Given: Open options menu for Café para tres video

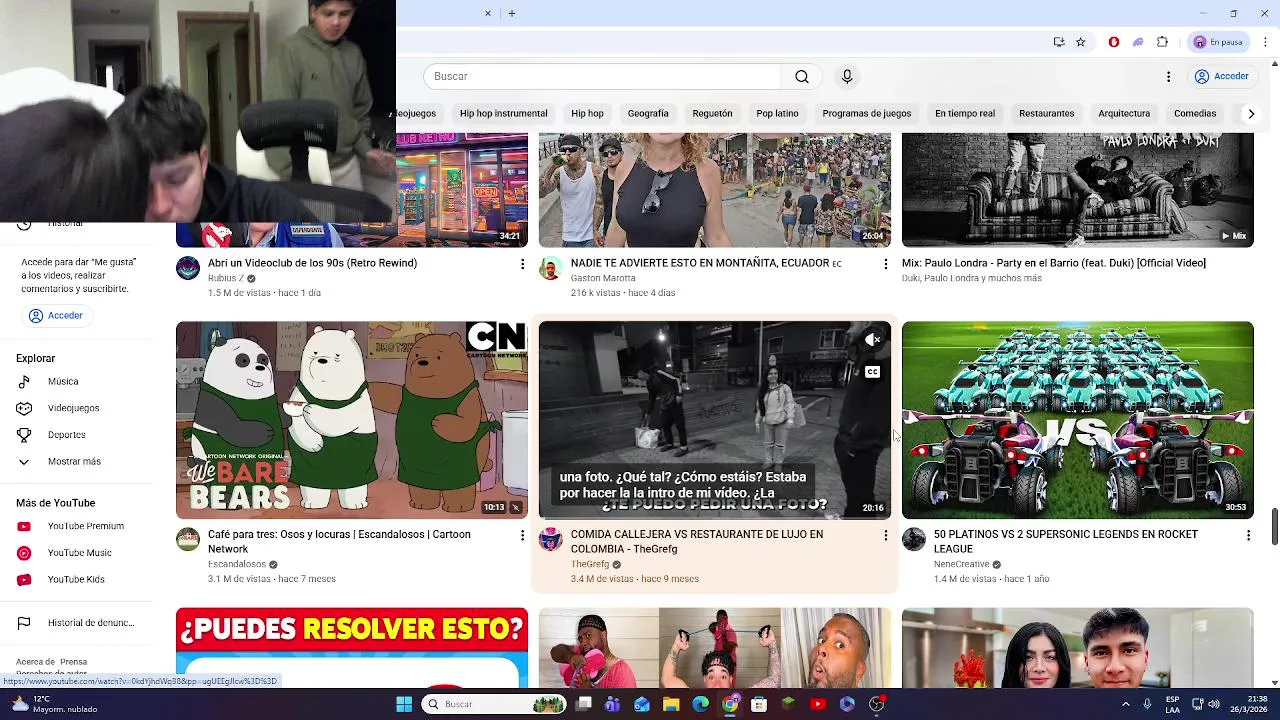Looking at the screenshot, I should 522,536.
